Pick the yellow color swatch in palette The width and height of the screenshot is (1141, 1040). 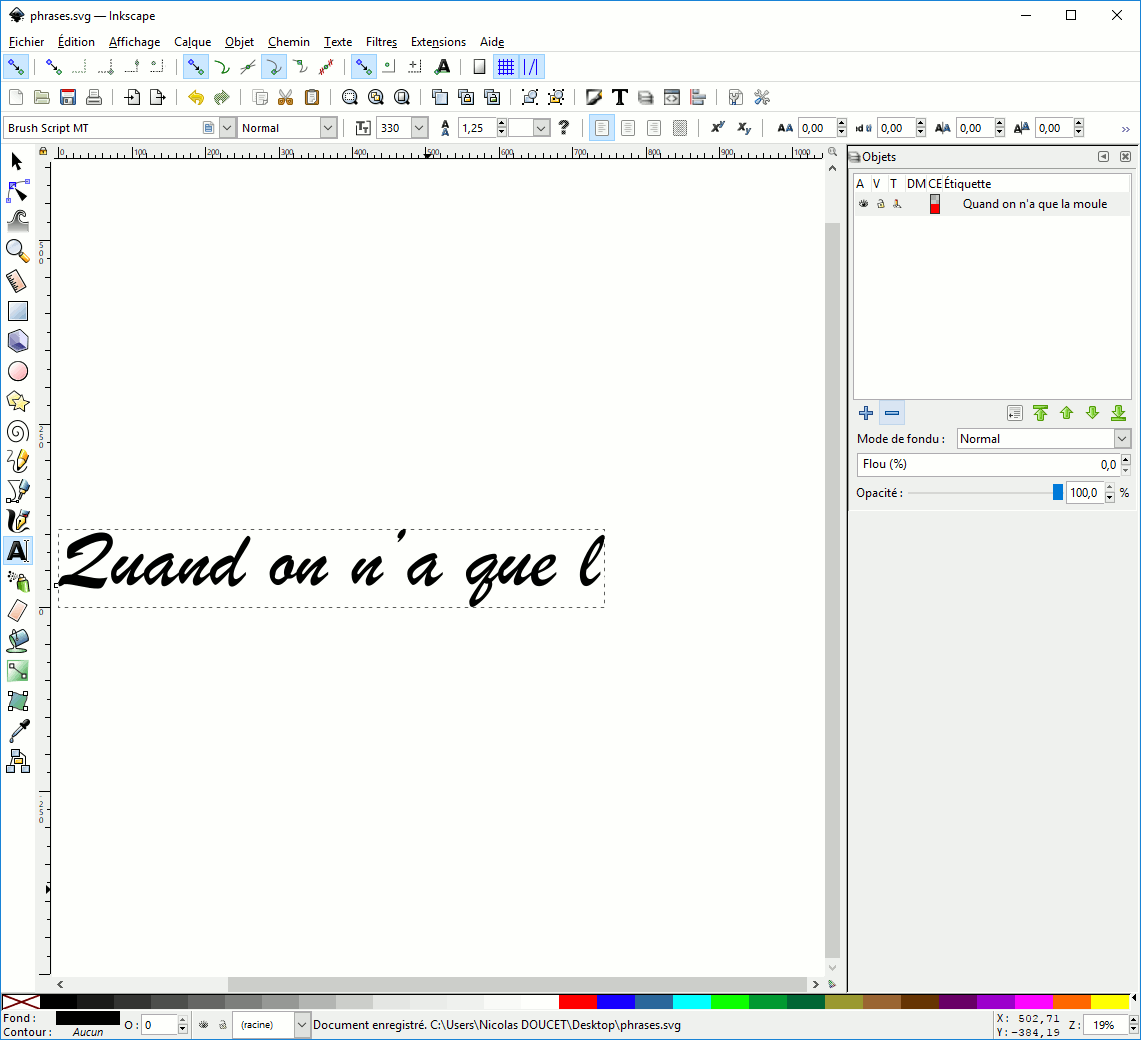click(x=1110, y=1002)
